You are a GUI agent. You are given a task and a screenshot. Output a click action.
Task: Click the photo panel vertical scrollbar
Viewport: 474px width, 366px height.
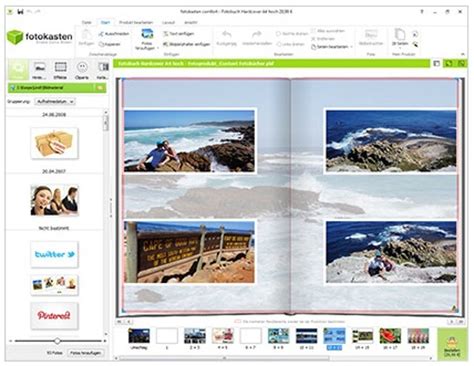tap(106, 122)
